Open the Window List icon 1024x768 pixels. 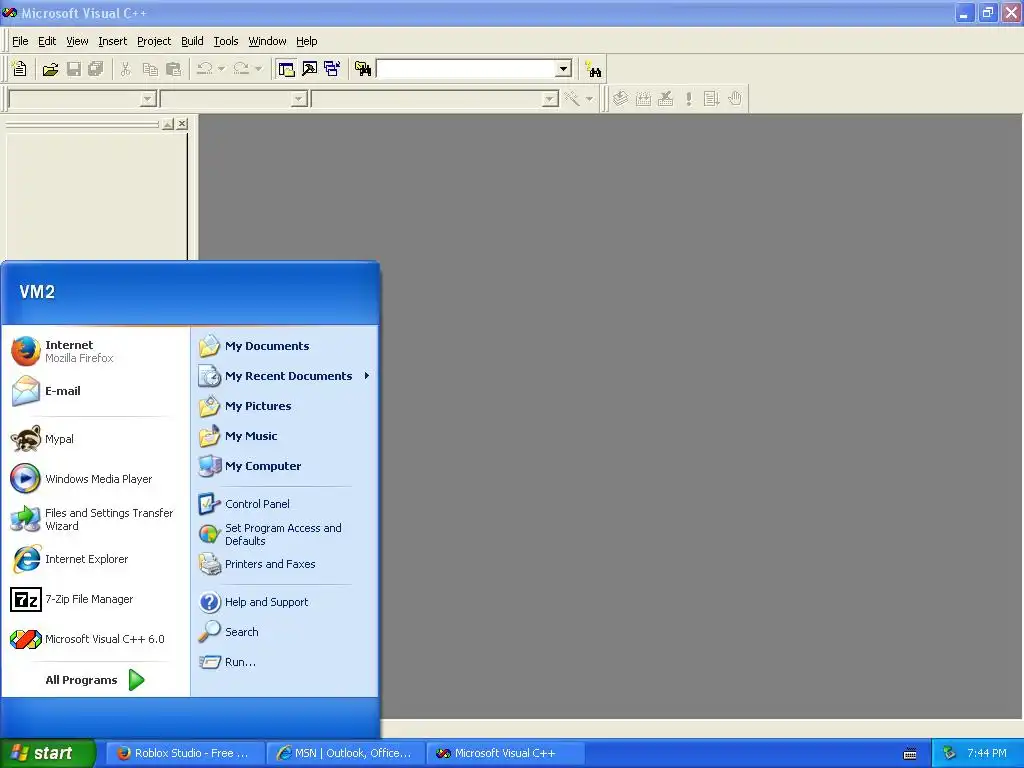click(x=332, y=69)
